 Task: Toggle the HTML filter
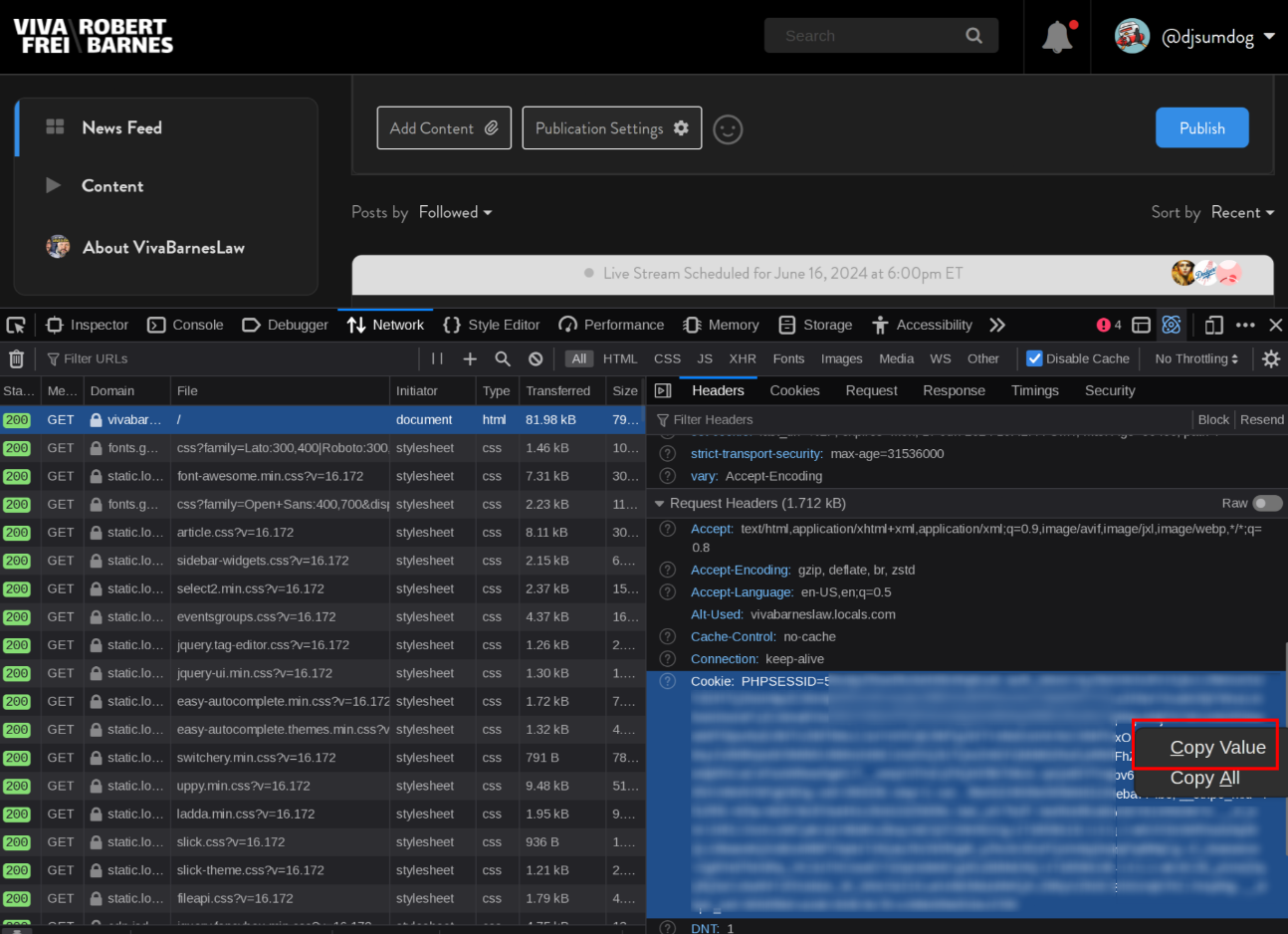coord(620,358)
